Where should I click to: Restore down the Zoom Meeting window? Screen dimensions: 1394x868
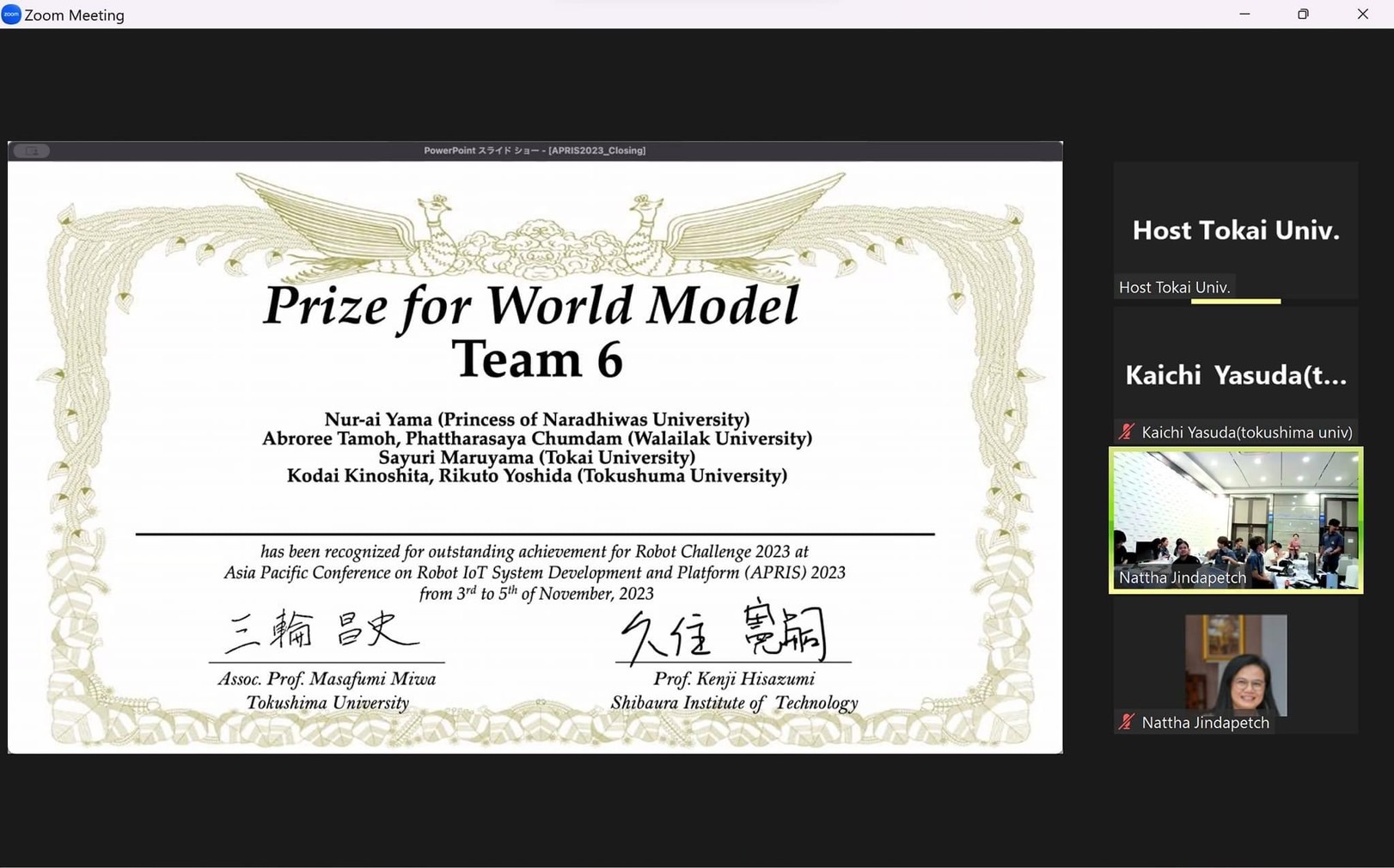pyautogui.click(x=1303, y=14)
